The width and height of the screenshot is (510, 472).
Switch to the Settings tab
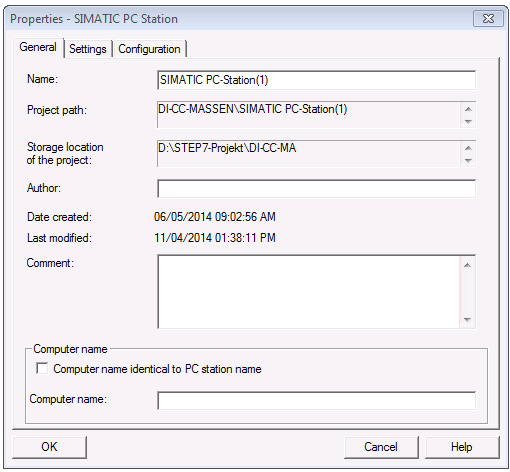88,49
